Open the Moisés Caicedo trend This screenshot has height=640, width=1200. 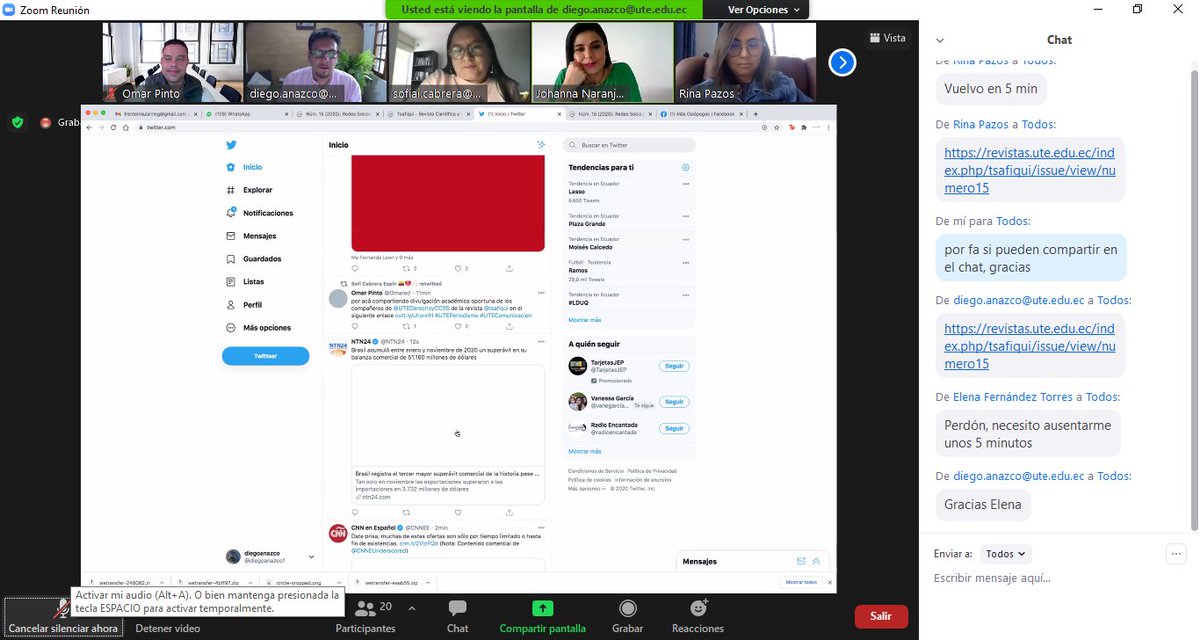coord(628,243)
